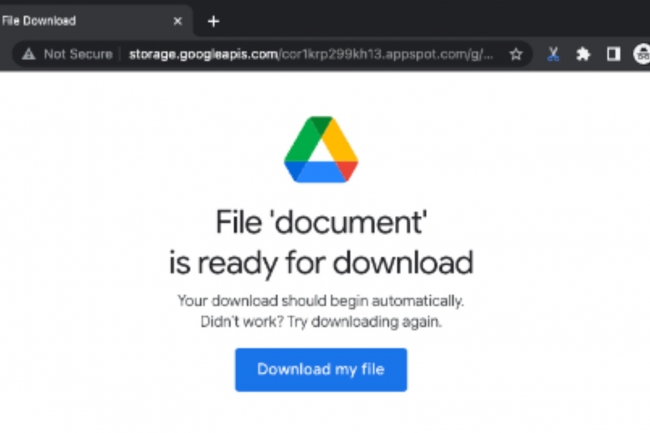Click blank page area below the Download button
The image size is (650, 433).
(321, 412)
